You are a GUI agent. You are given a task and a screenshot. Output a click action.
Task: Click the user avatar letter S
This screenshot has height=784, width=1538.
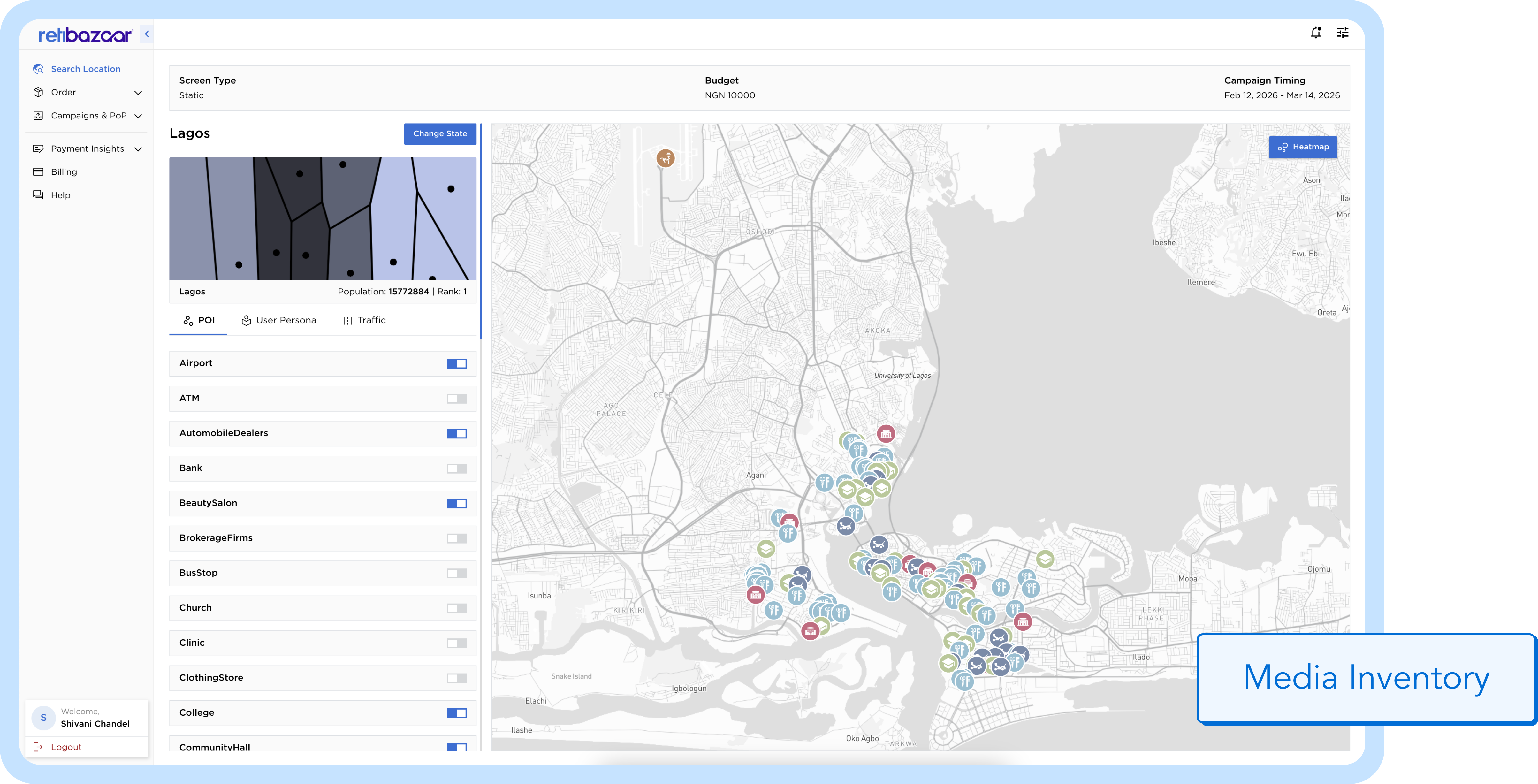click(43, 718)
